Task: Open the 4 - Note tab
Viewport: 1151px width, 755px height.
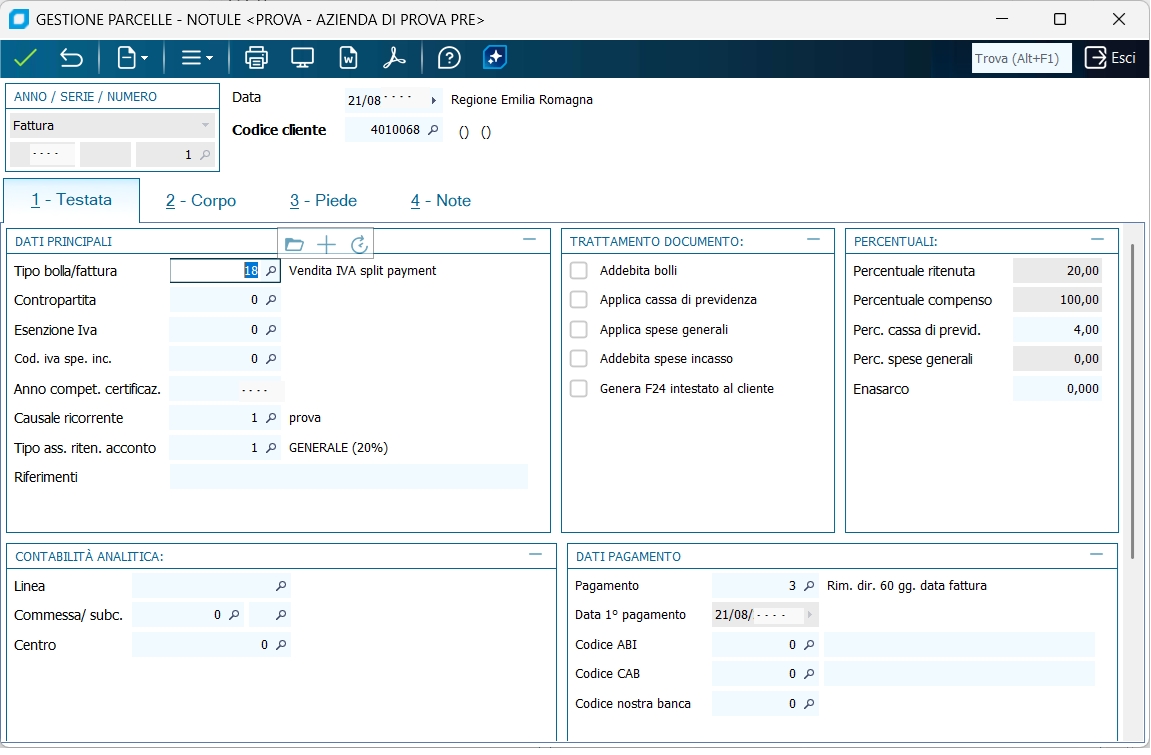Action: click(440, 201)
